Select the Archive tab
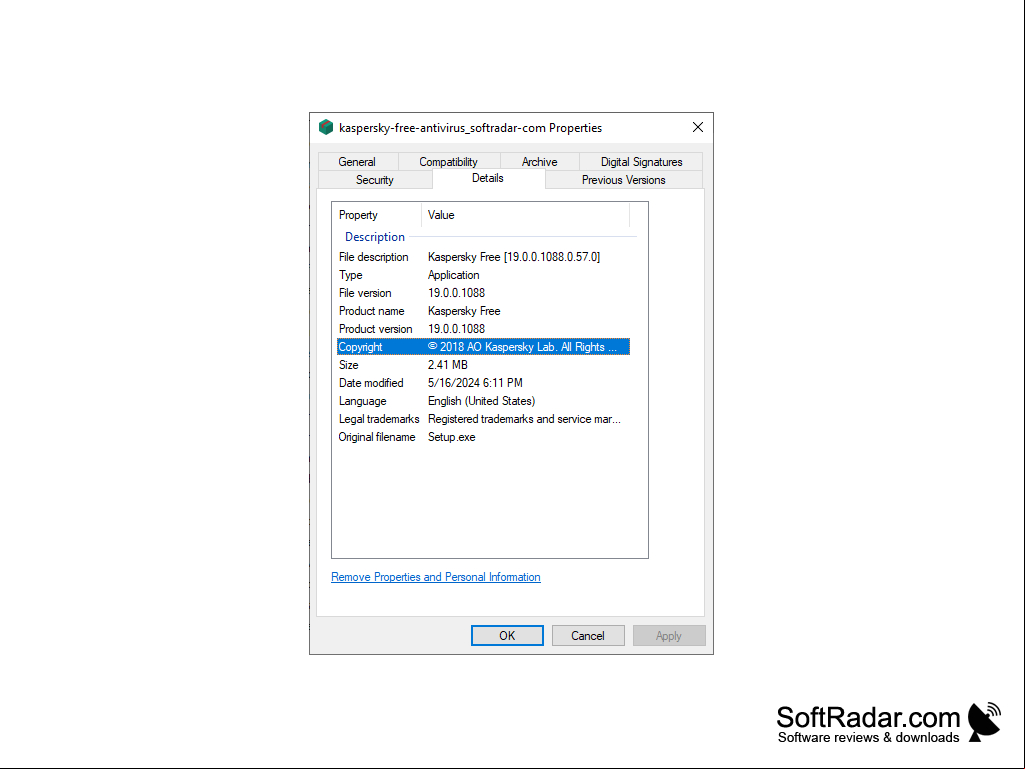Viewport: 1025px width, 769px height. 539,162
